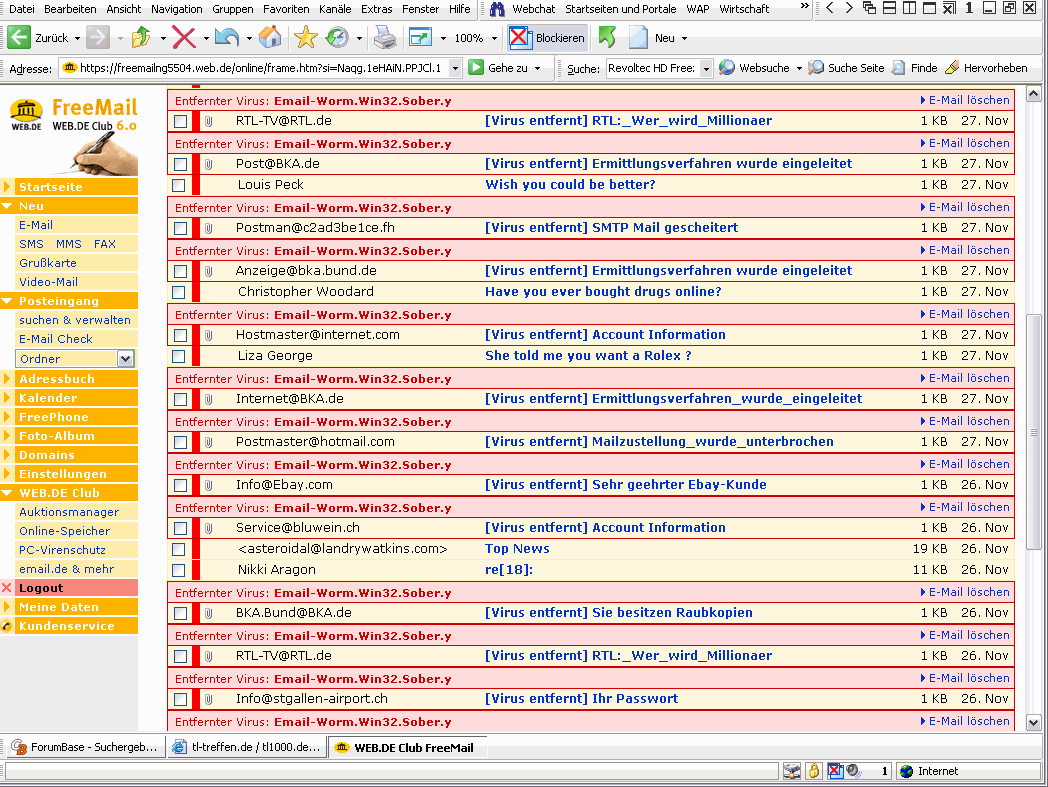
Task: Click the red X icon beside Logout
Action: pos(7,588)
